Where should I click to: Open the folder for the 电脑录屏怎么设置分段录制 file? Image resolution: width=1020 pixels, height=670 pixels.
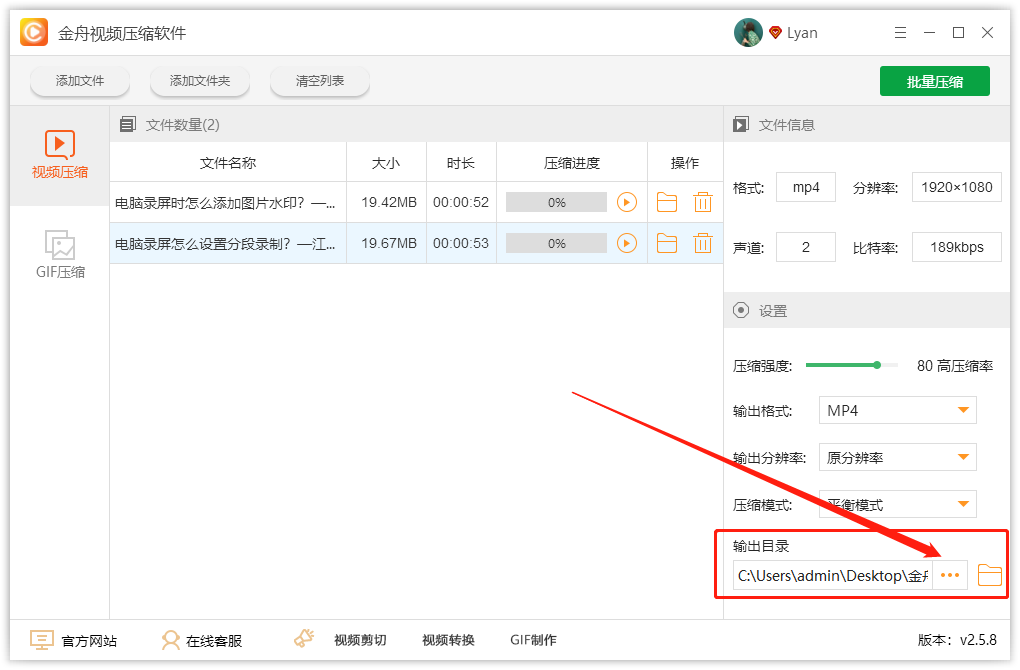pos(667,243)
